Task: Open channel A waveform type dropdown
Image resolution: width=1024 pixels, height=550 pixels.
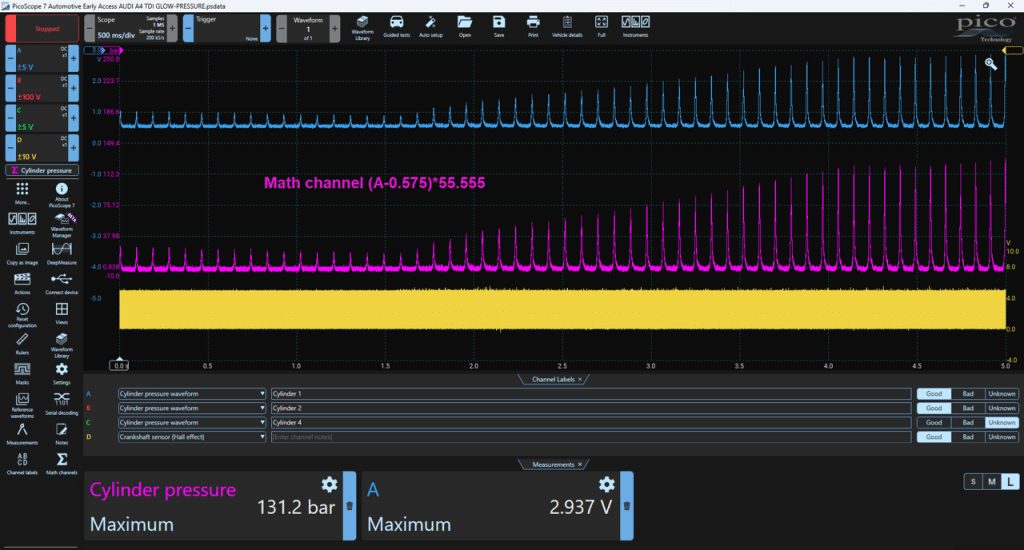Action: (x=192, y=394)
